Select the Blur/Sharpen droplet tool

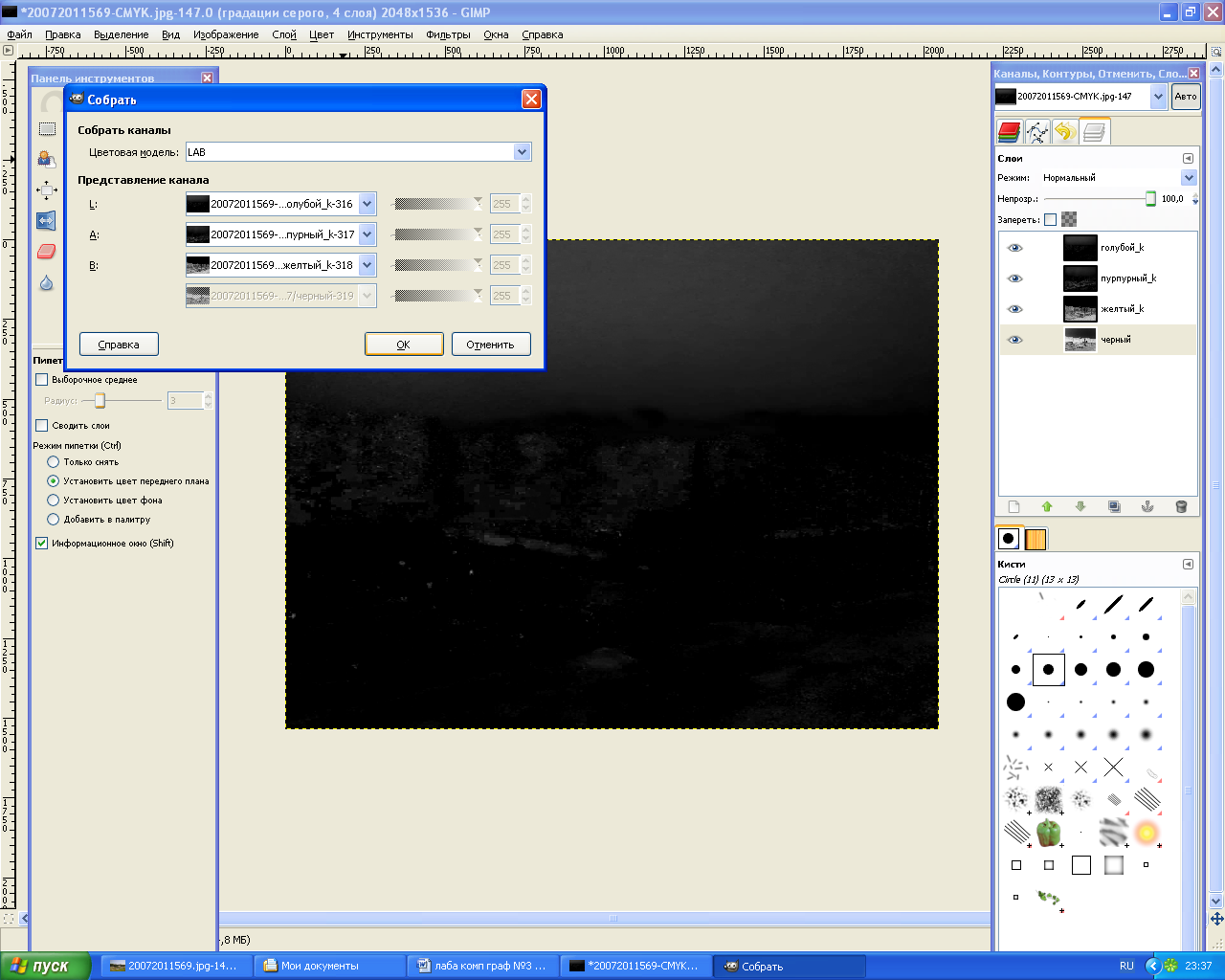47,282
